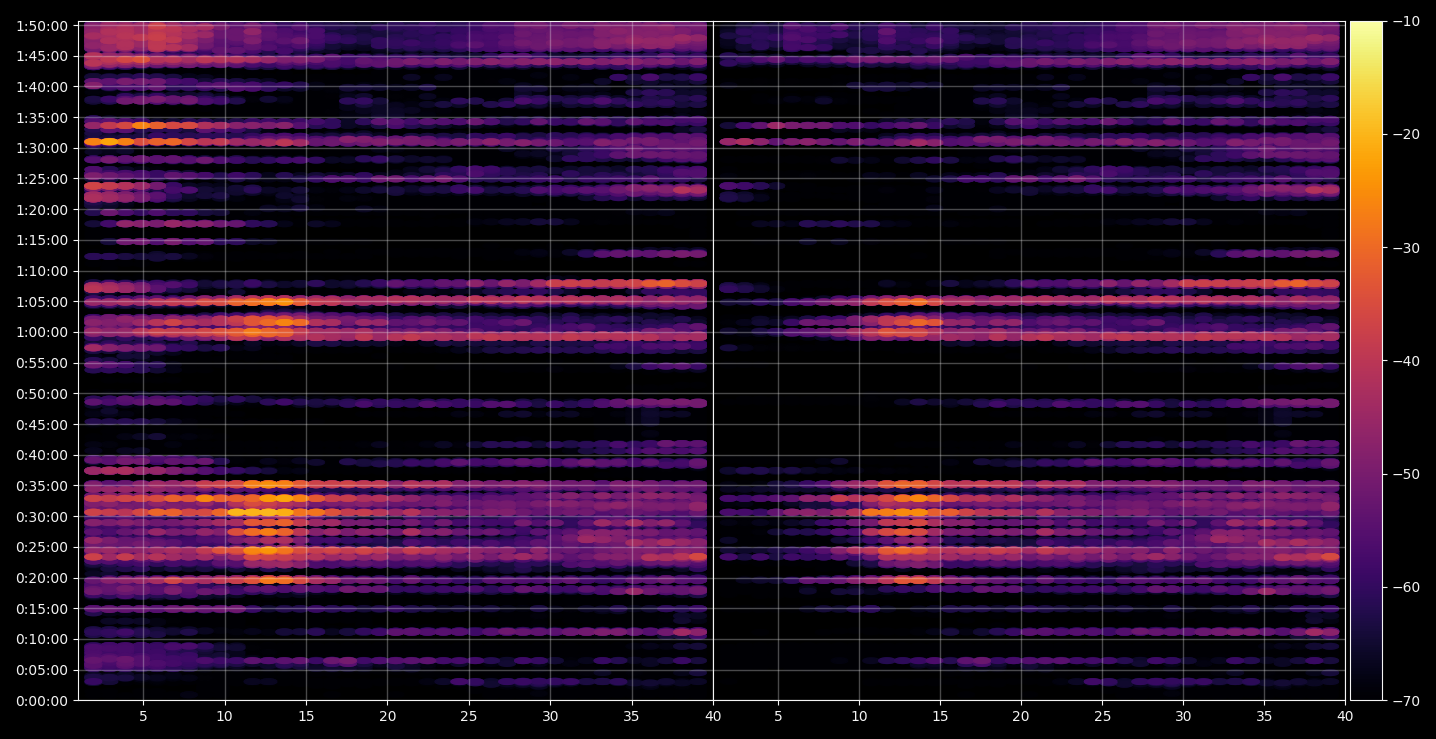Image resolution: width=1436 pixels, height=739 pixels.
Task: Select x-axis label 10 under the right heatmap
Action: point(858,716)
